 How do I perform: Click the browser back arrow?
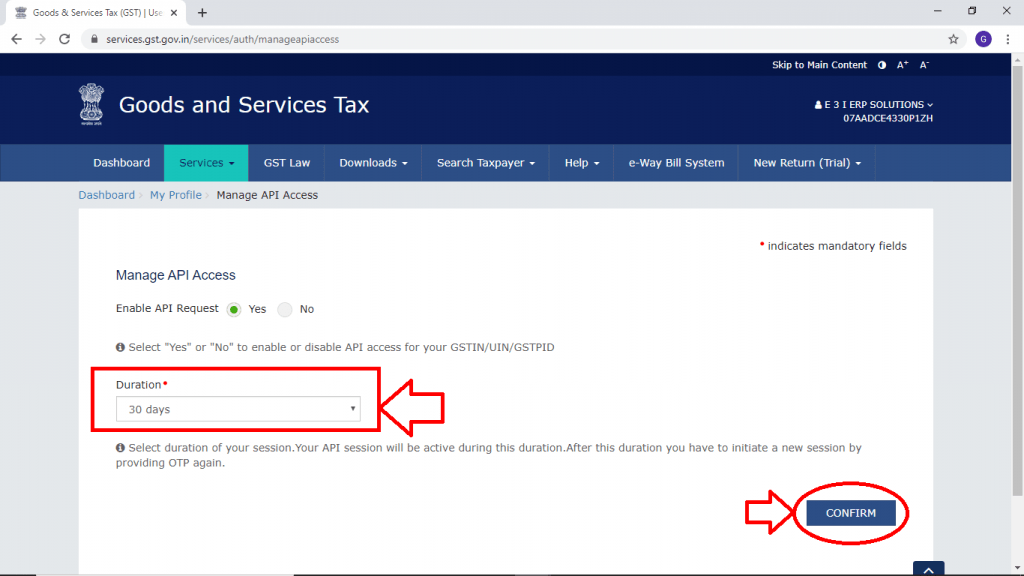(x=16, y=39)
